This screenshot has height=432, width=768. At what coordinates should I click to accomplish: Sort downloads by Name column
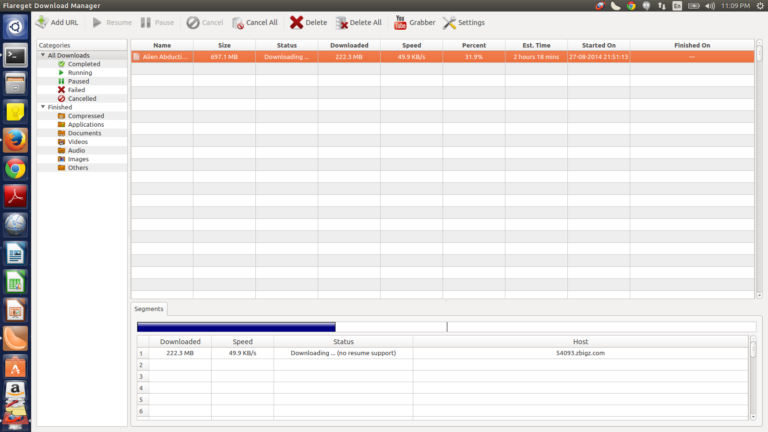click(x=162, y=45)
